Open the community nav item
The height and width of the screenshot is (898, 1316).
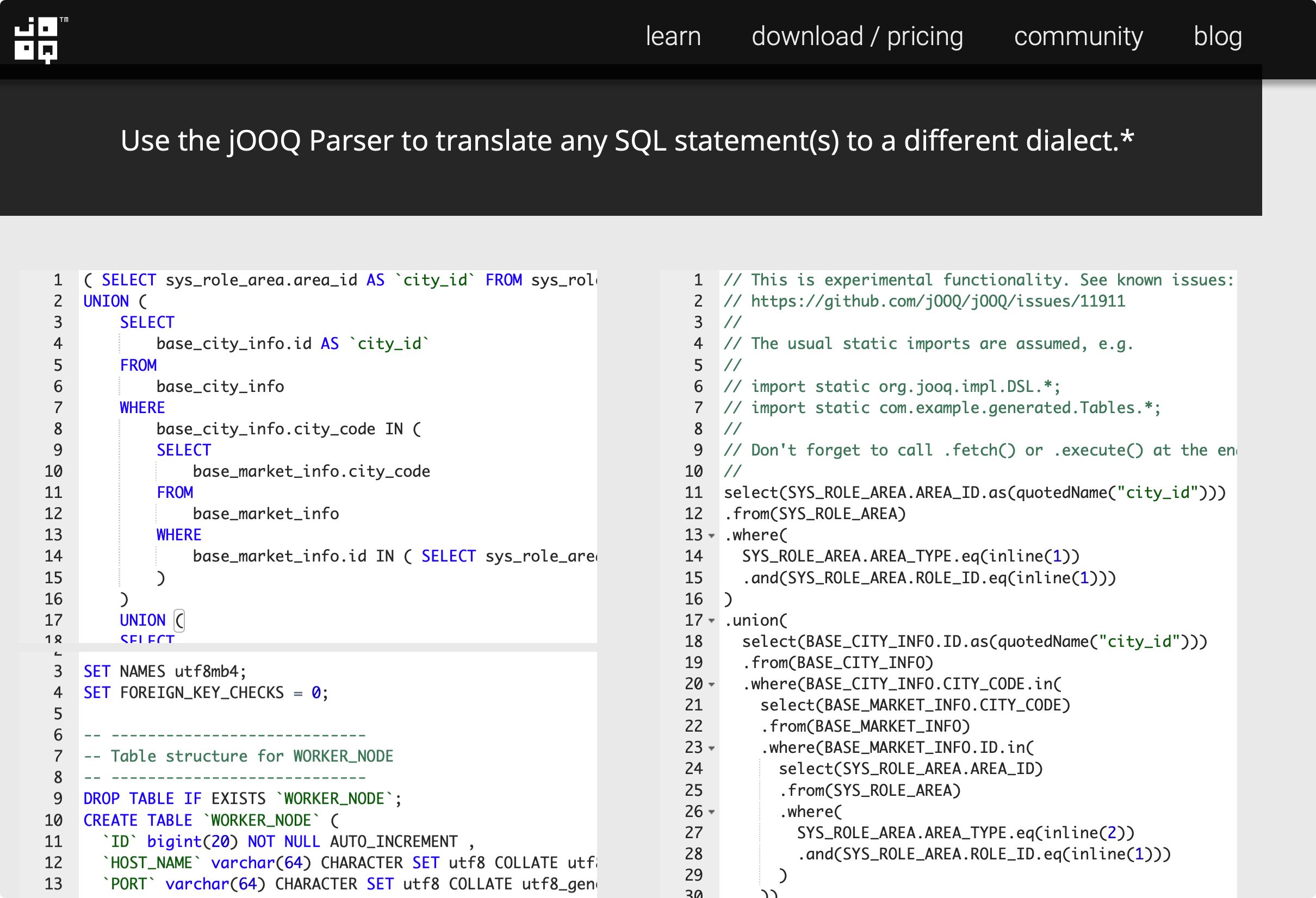1078,36
